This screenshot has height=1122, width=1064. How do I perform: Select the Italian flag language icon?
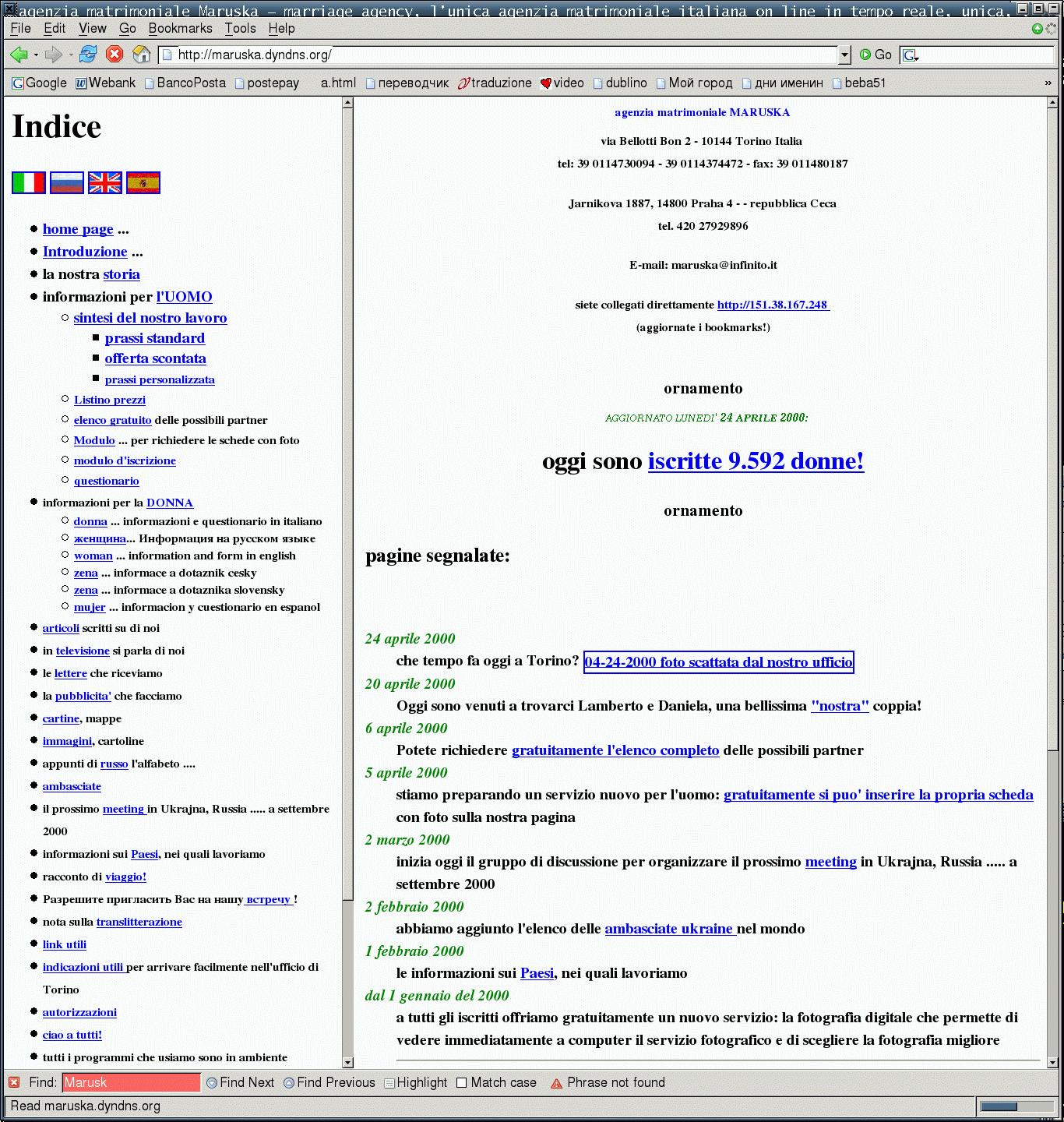point(29,182)
